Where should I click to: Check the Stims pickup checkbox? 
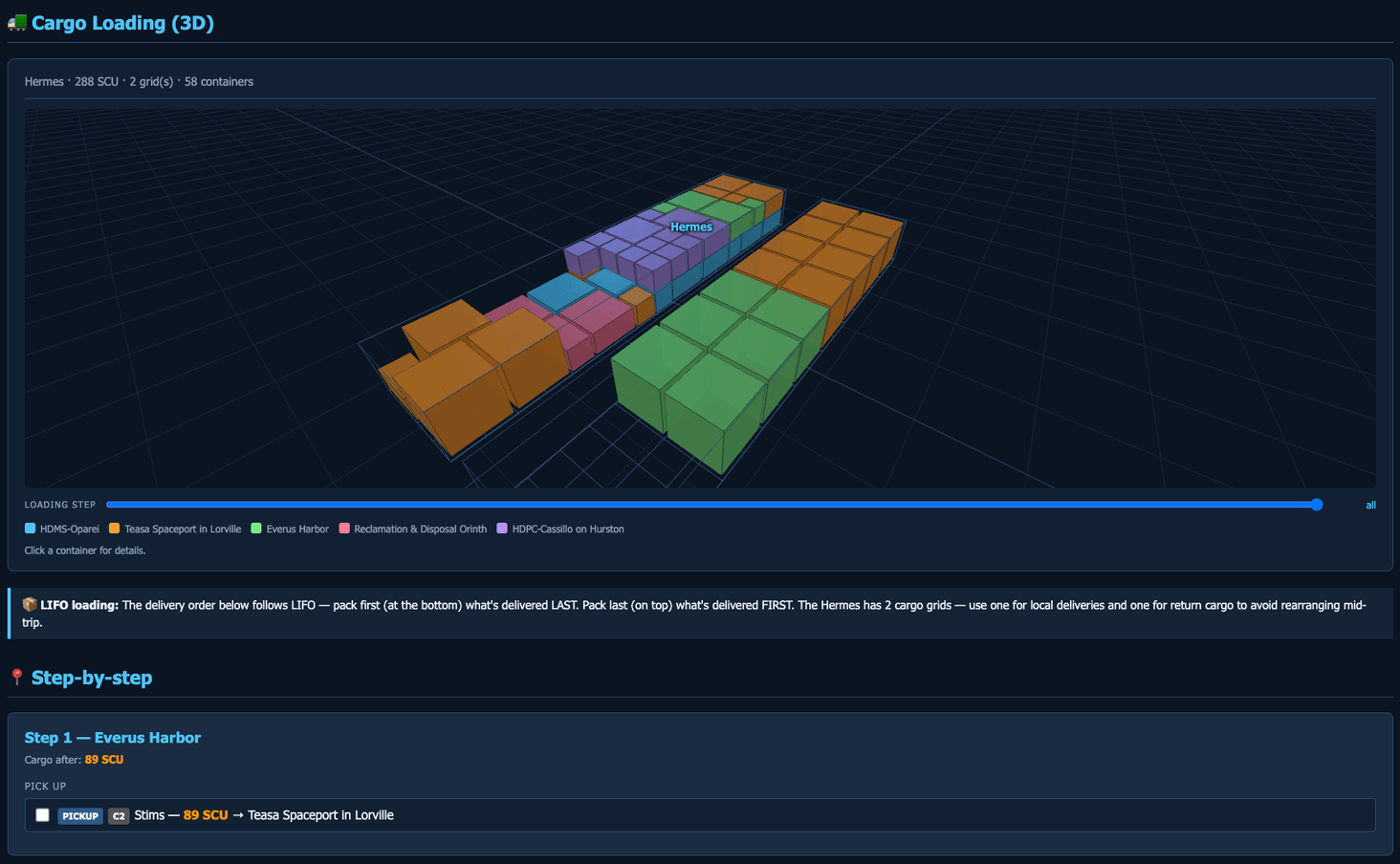42,815
